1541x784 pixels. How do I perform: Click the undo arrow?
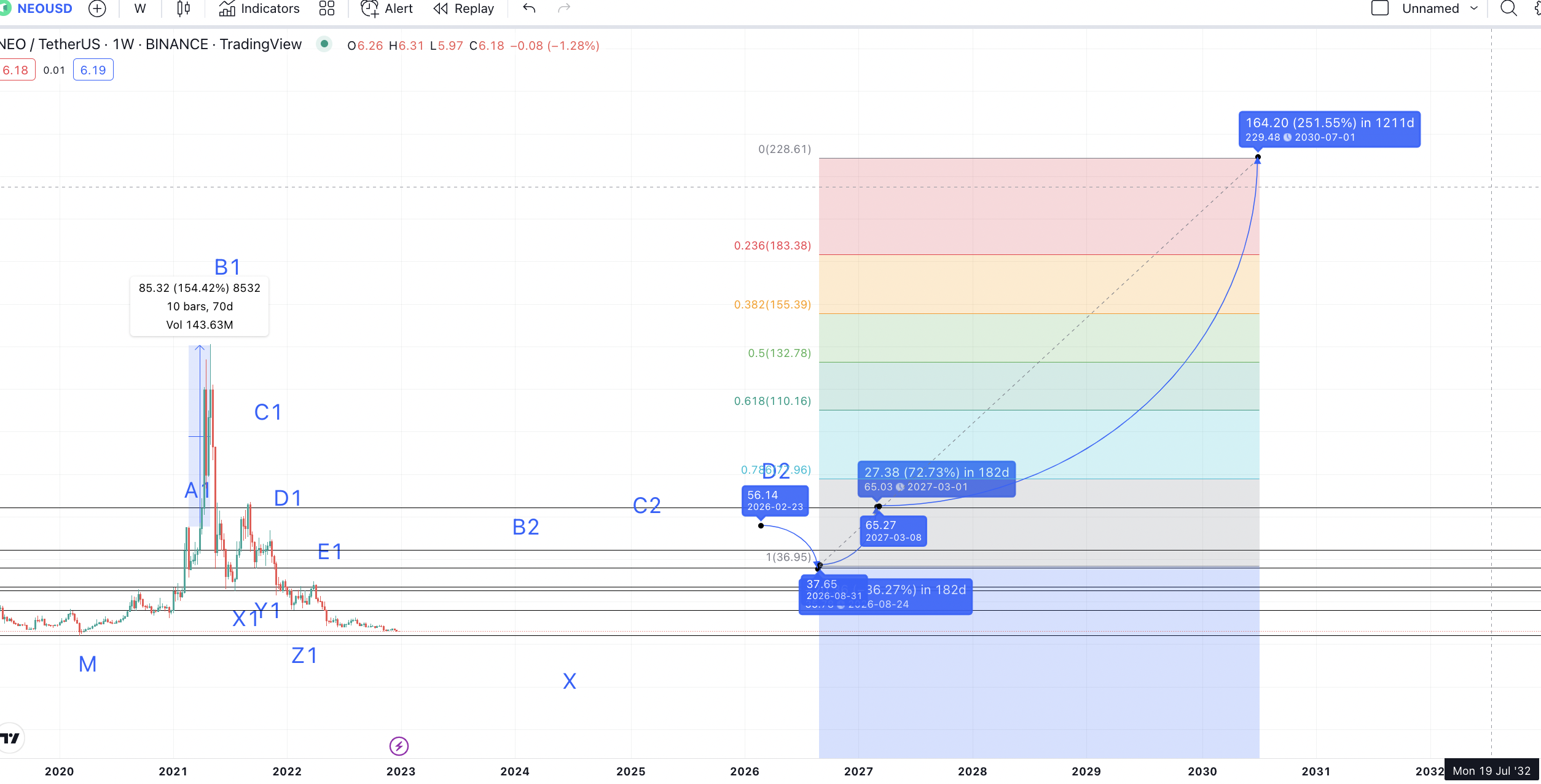pyautogui.click(x=529, y=9)
